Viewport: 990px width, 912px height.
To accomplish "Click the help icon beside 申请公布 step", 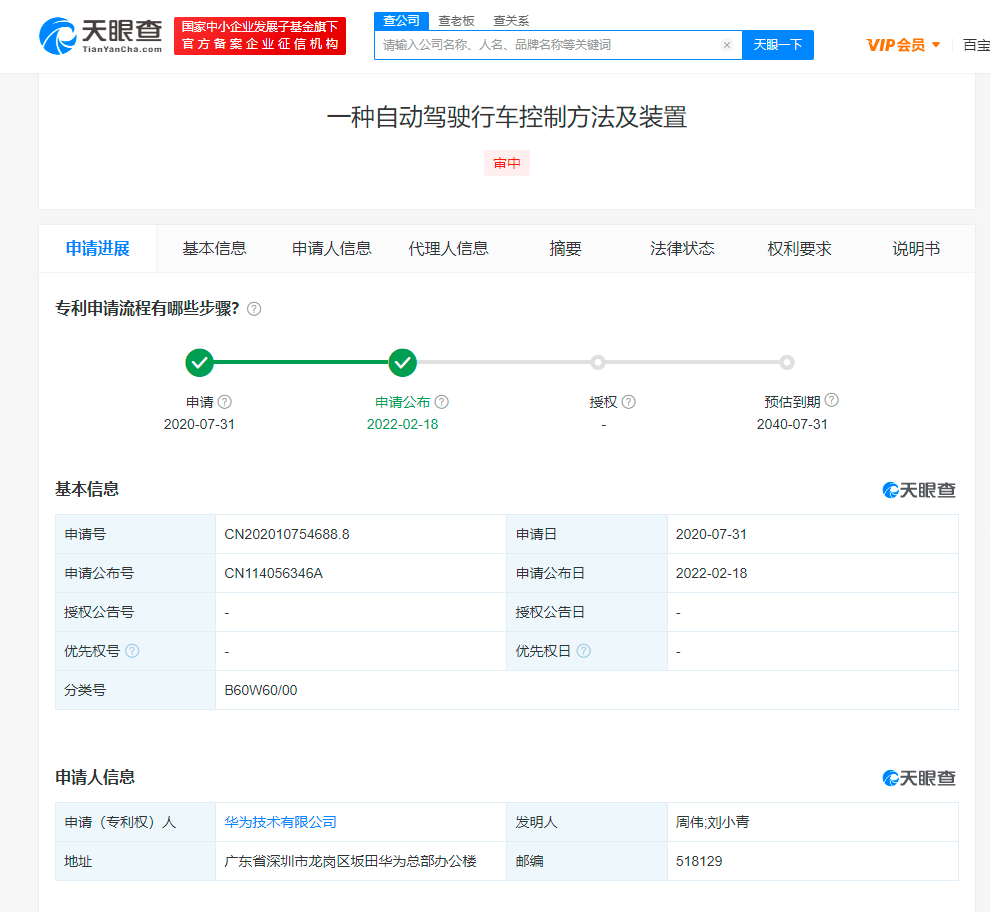I will 442,402.
